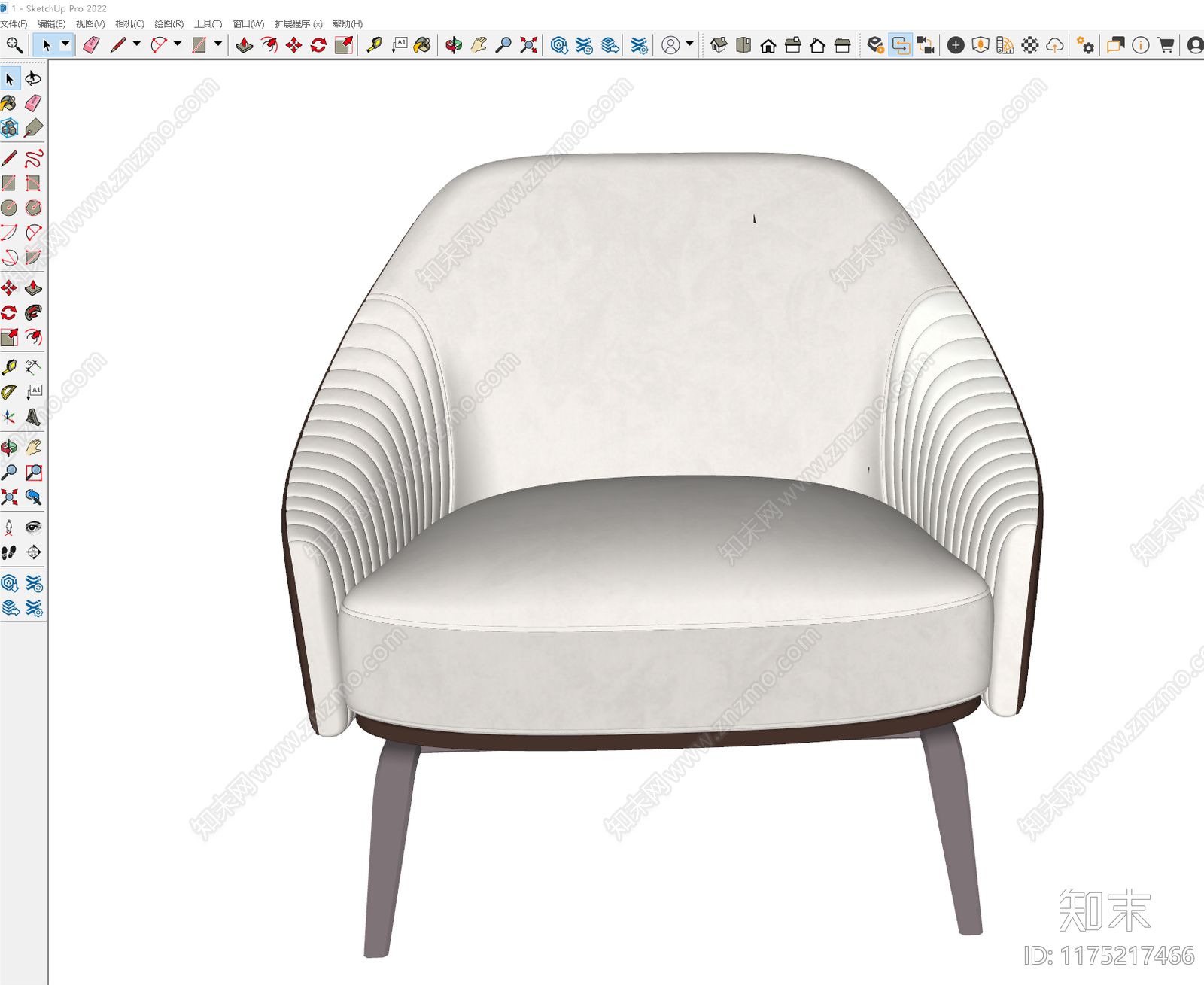Activate the Walk footprints tool
1204x985 pixels.
pos(9,552)
